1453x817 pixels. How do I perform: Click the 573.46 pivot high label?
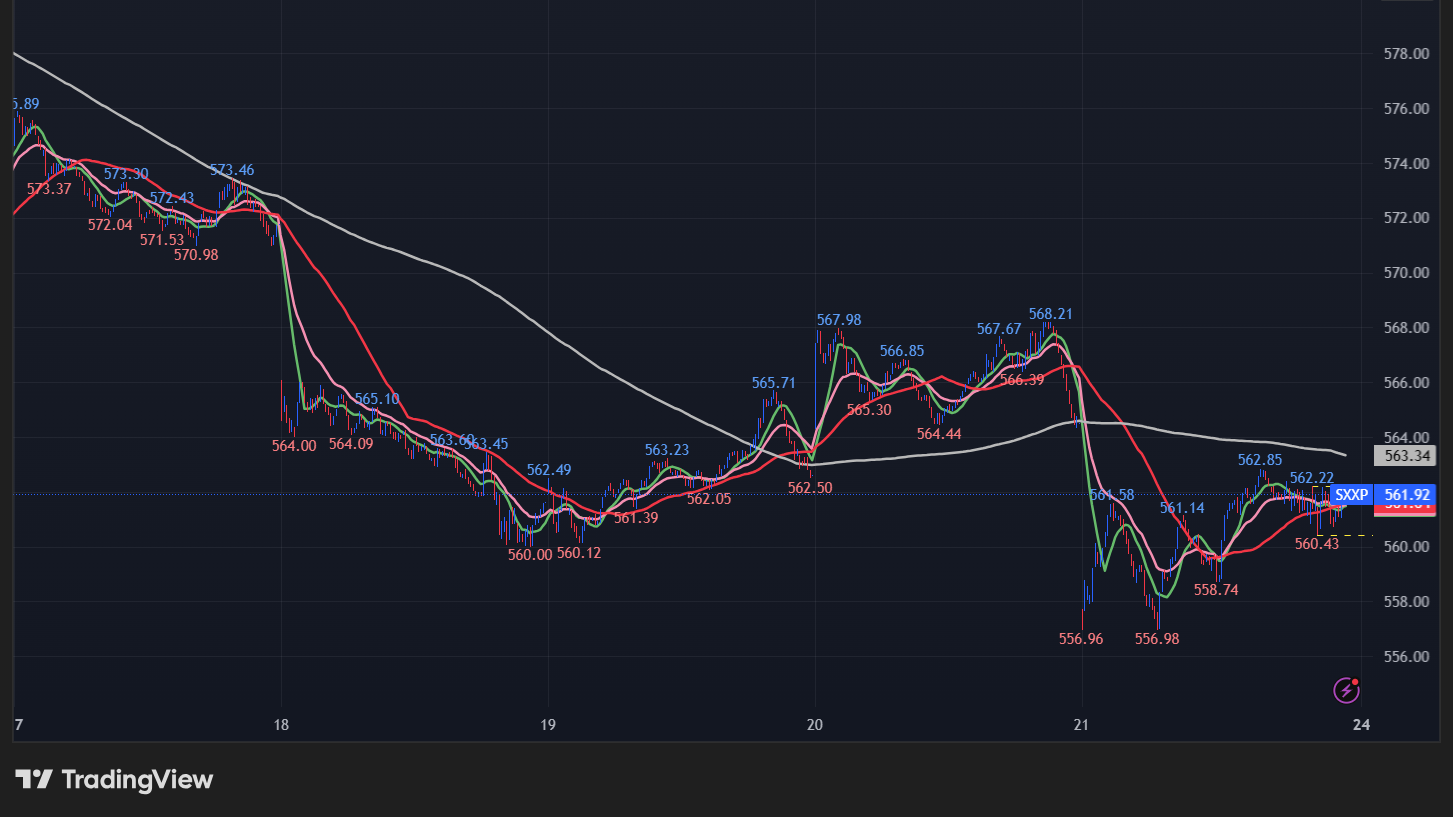click(x=231, y=170)
